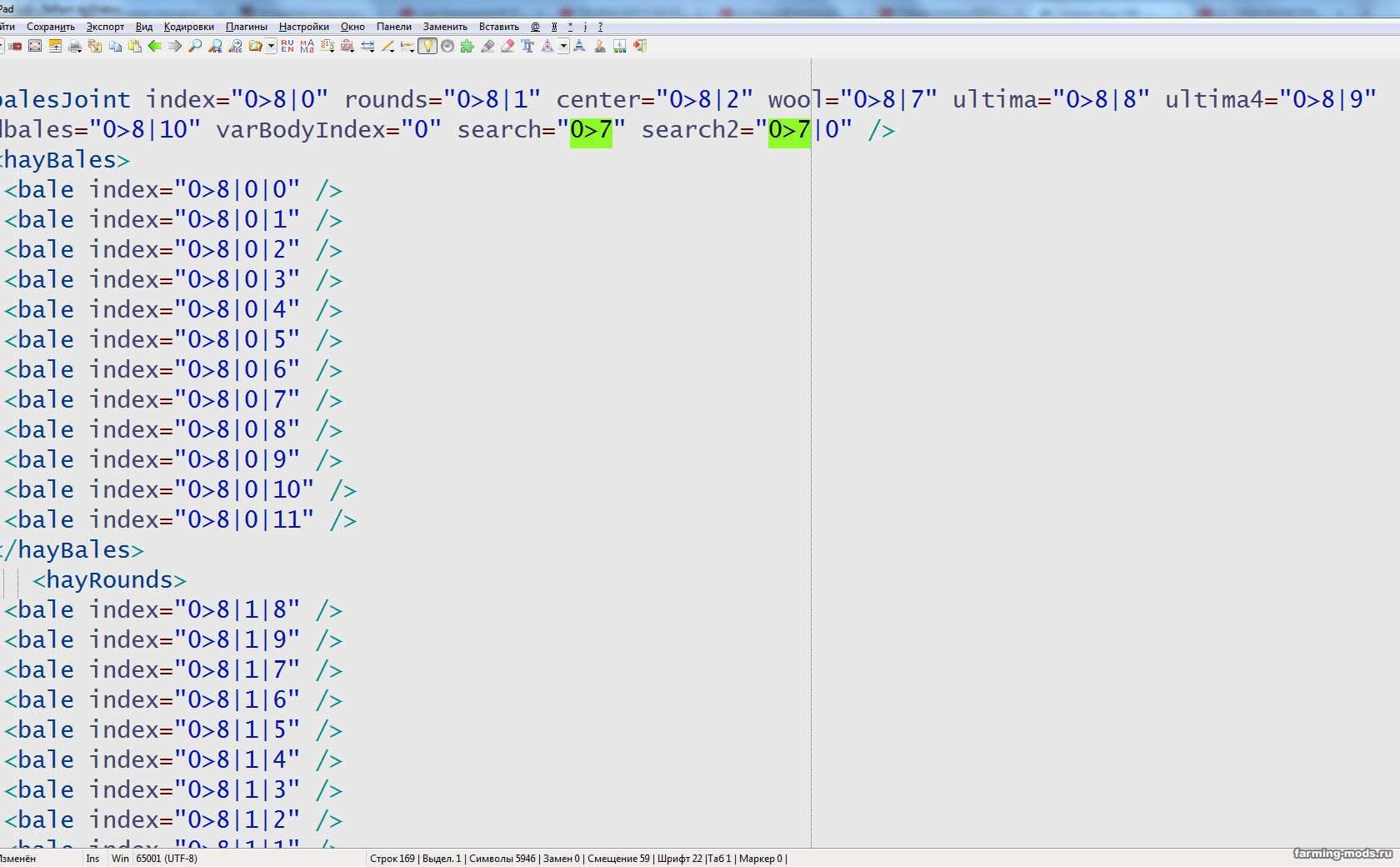This screenshot has width=1400, height=867.
Task: Open the Настройки menu
Action: (304, 27)
